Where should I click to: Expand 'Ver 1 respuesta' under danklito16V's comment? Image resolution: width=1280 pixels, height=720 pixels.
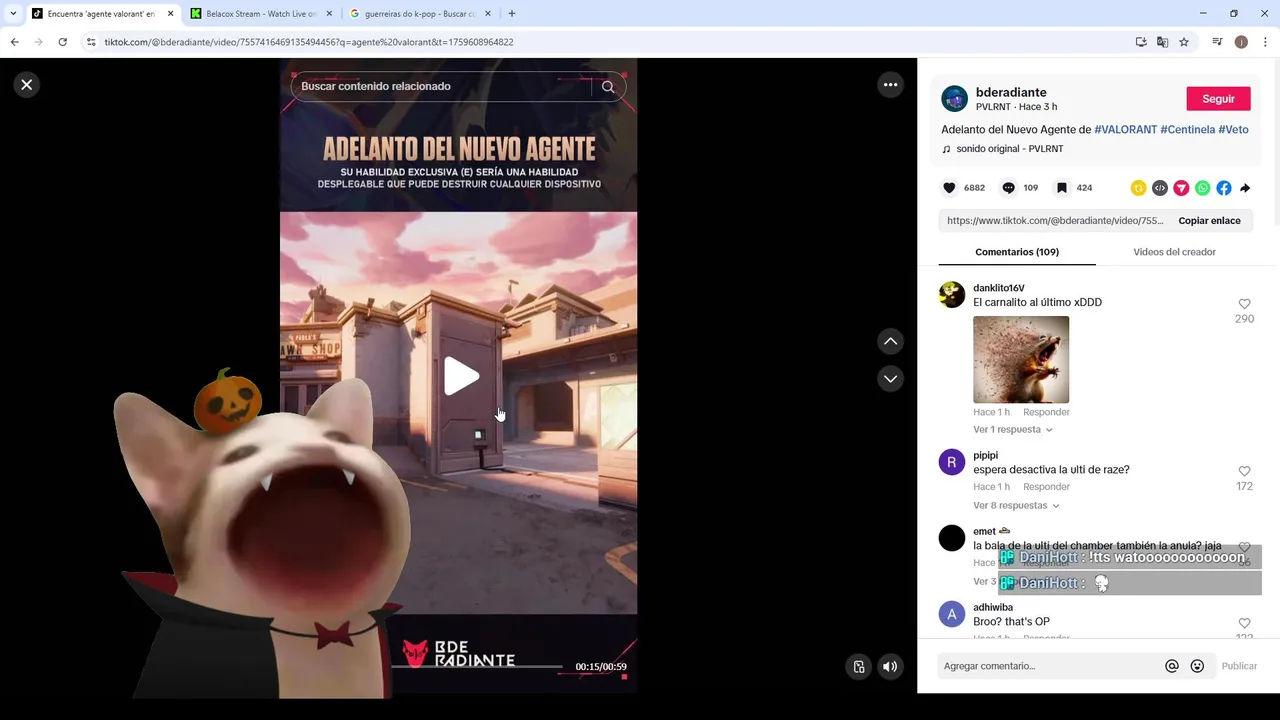(x=1012, y=430)
